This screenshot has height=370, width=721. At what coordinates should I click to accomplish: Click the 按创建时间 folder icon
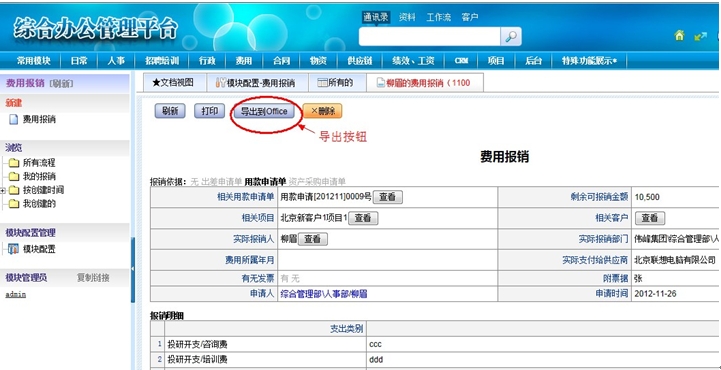14,190
